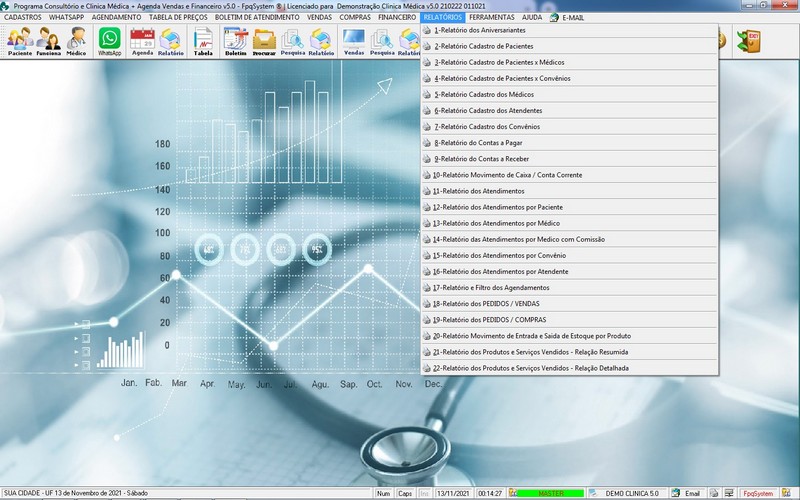Viewport: 800px width, 500px height.
Task: Click printer icon beside 5-Relatório Cadastro dos Médicos
Action: tap(427, 94)
